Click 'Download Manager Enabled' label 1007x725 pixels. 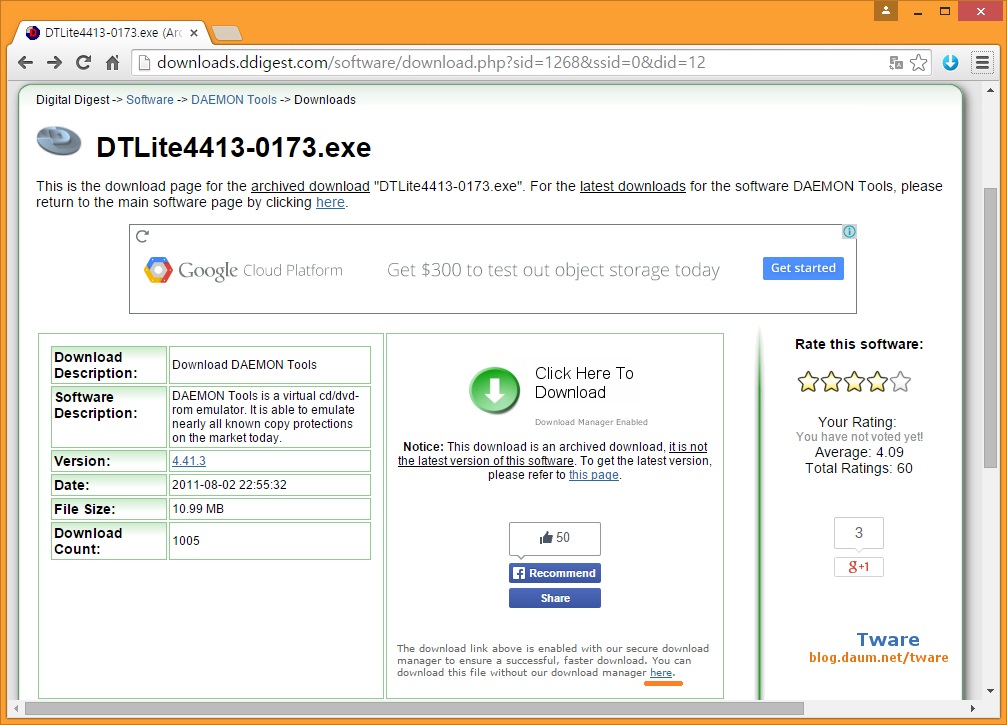coord(591,422)
